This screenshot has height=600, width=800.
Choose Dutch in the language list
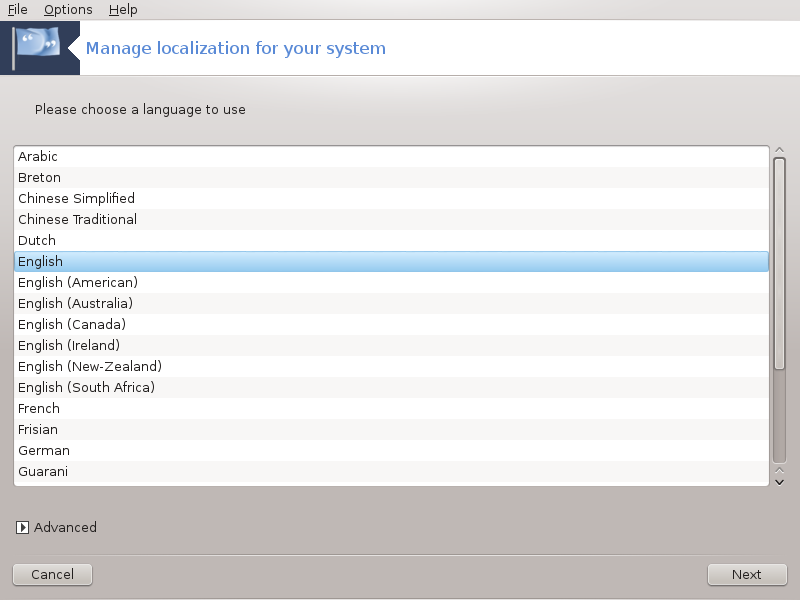click(391, 240)
